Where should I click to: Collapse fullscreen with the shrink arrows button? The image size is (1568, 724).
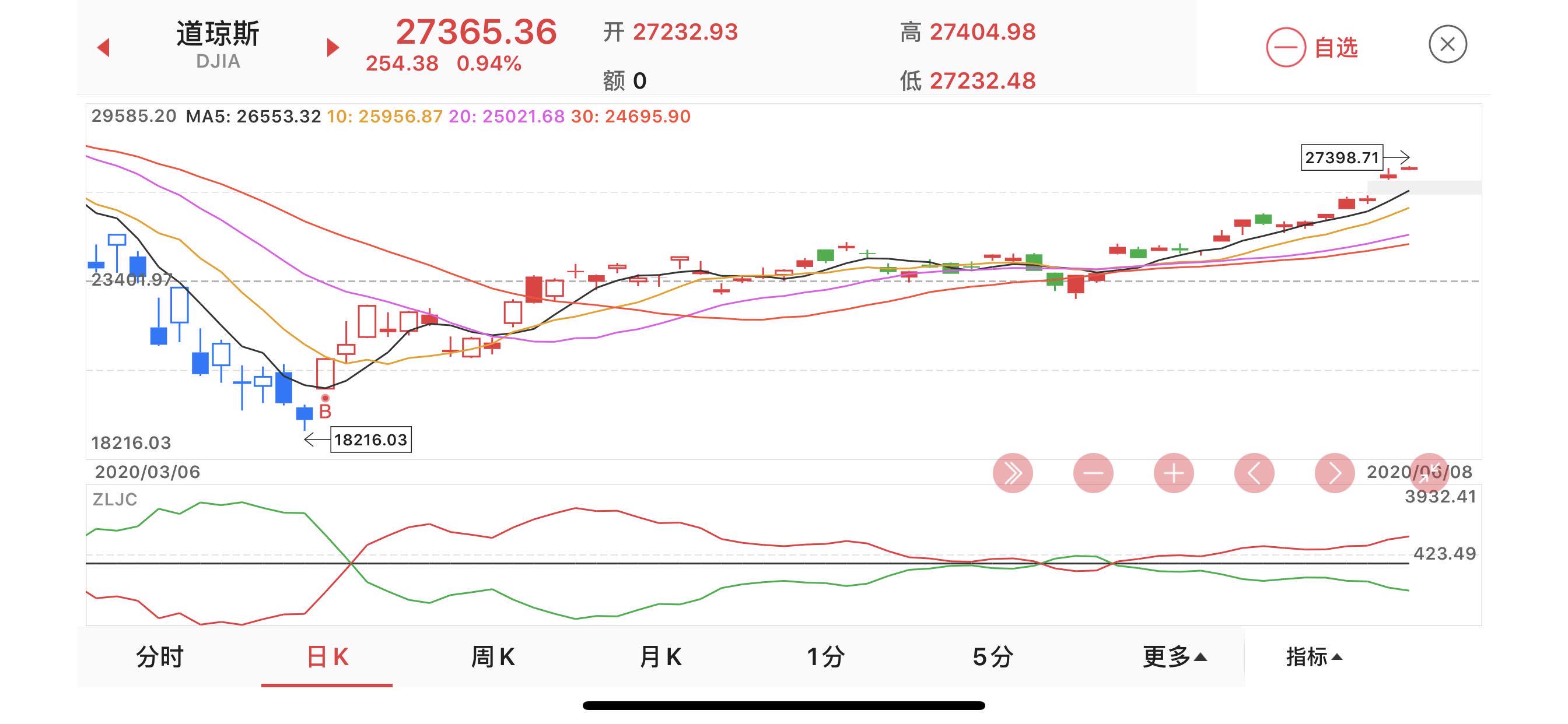1430,473
